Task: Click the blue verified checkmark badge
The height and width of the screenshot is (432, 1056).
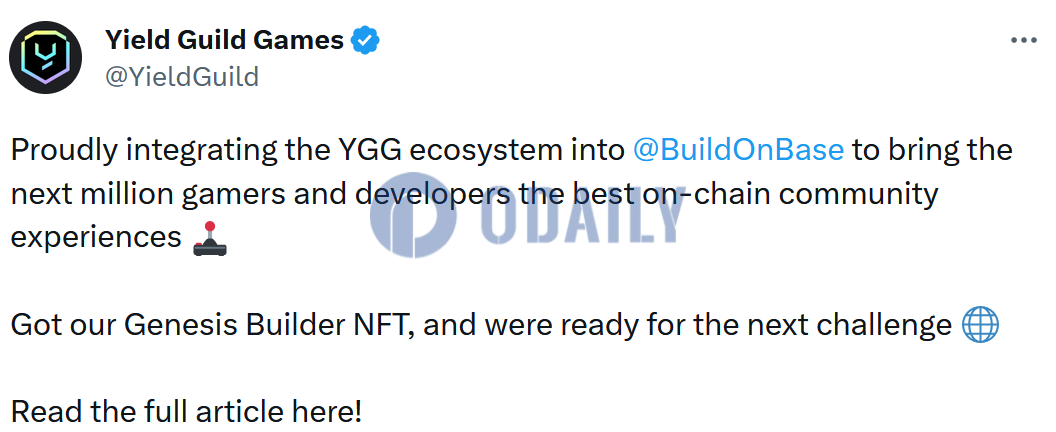Action: pyautogui.click(x=366, y=41)
